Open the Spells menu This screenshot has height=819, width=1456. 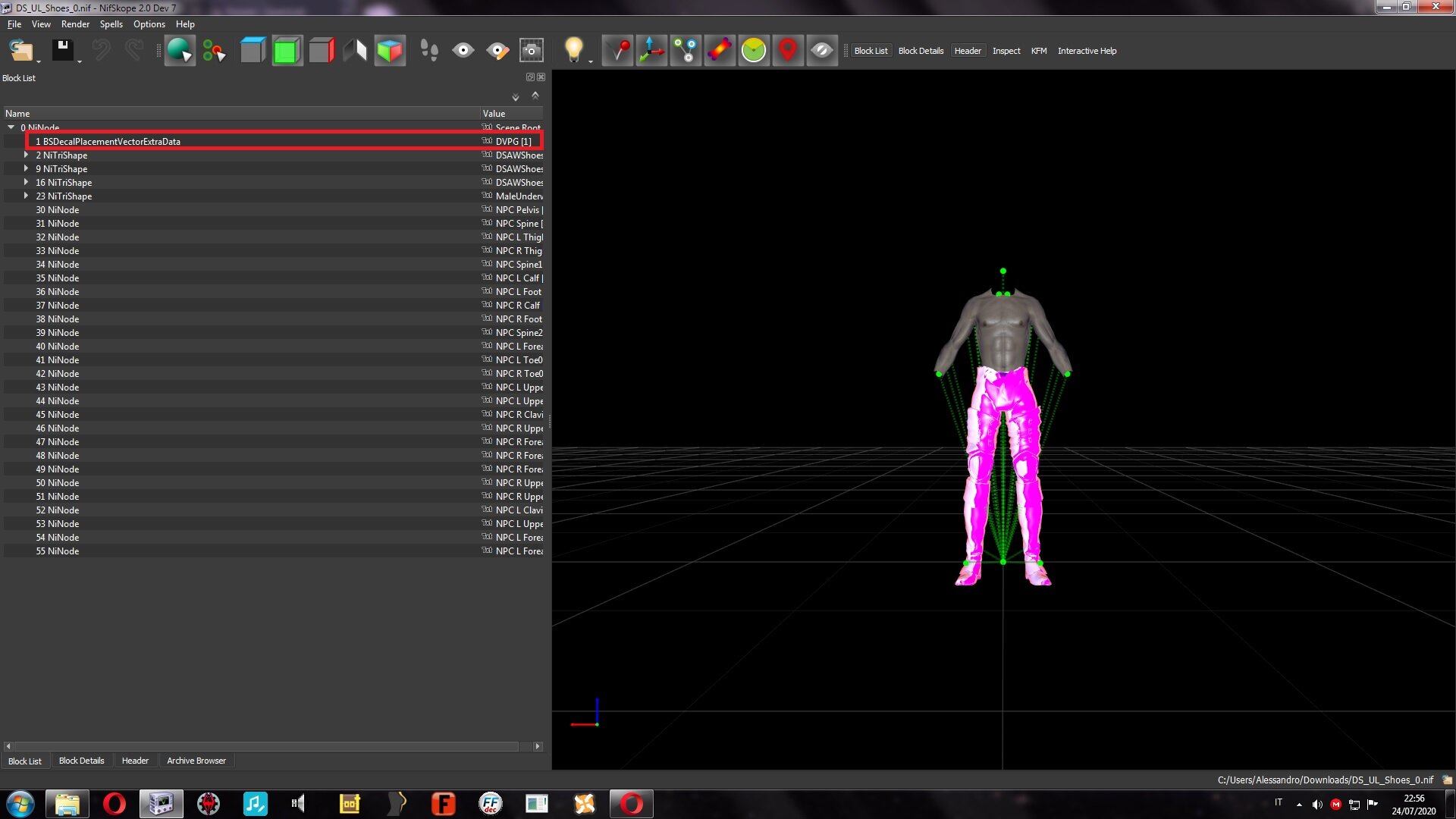(x=111, y=24)
